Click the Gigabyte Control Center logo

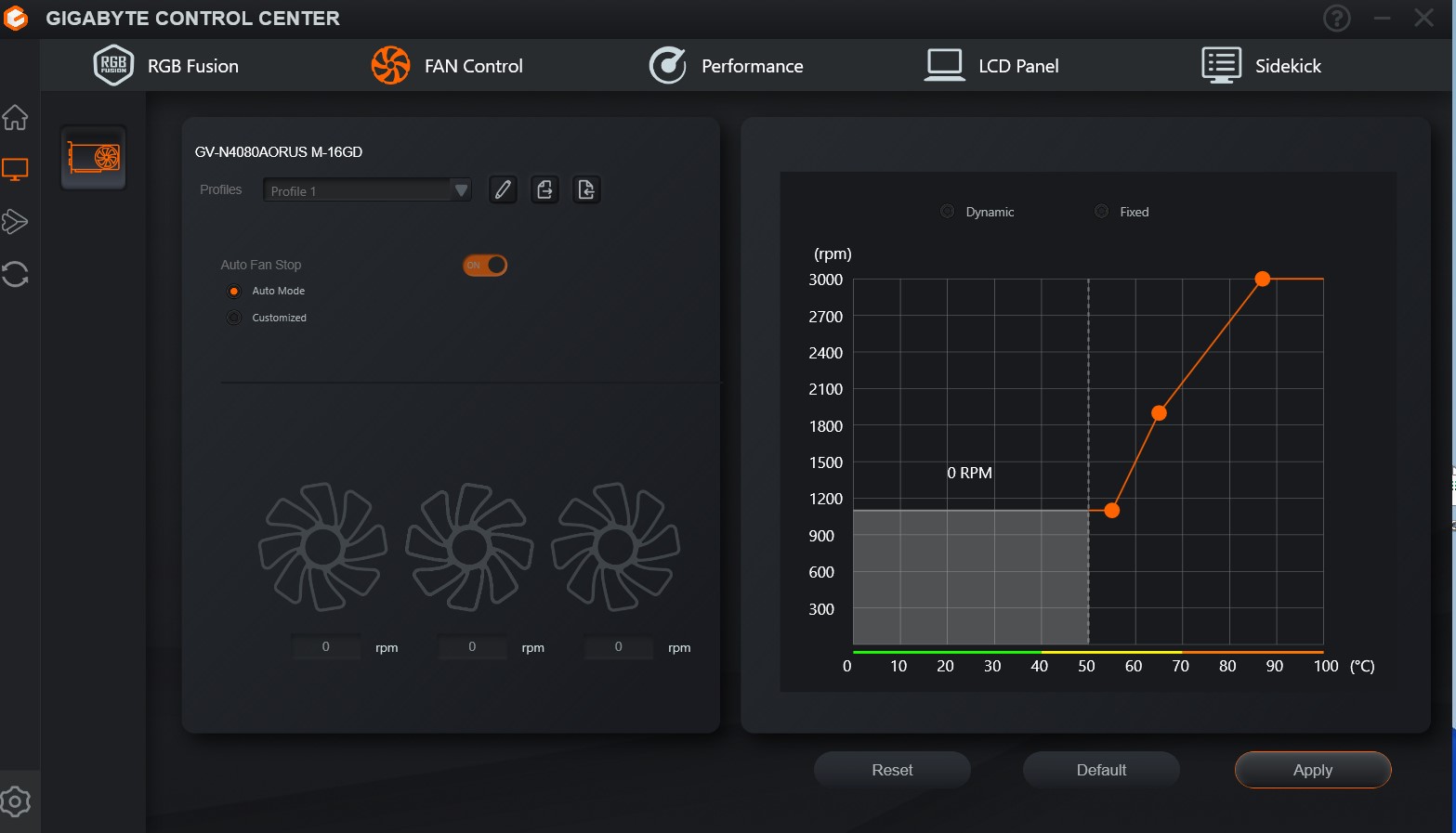(16, 19)
